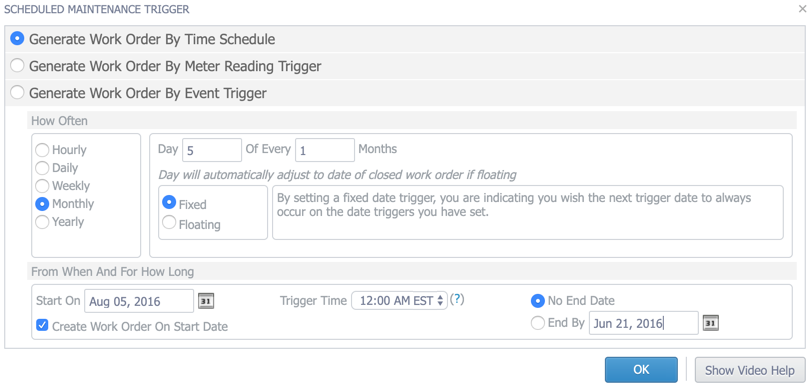Select Generate Work Order By Time Schedule
Image resolution: width=810 pixels, height=388 pixels.
tap(18, 39)
